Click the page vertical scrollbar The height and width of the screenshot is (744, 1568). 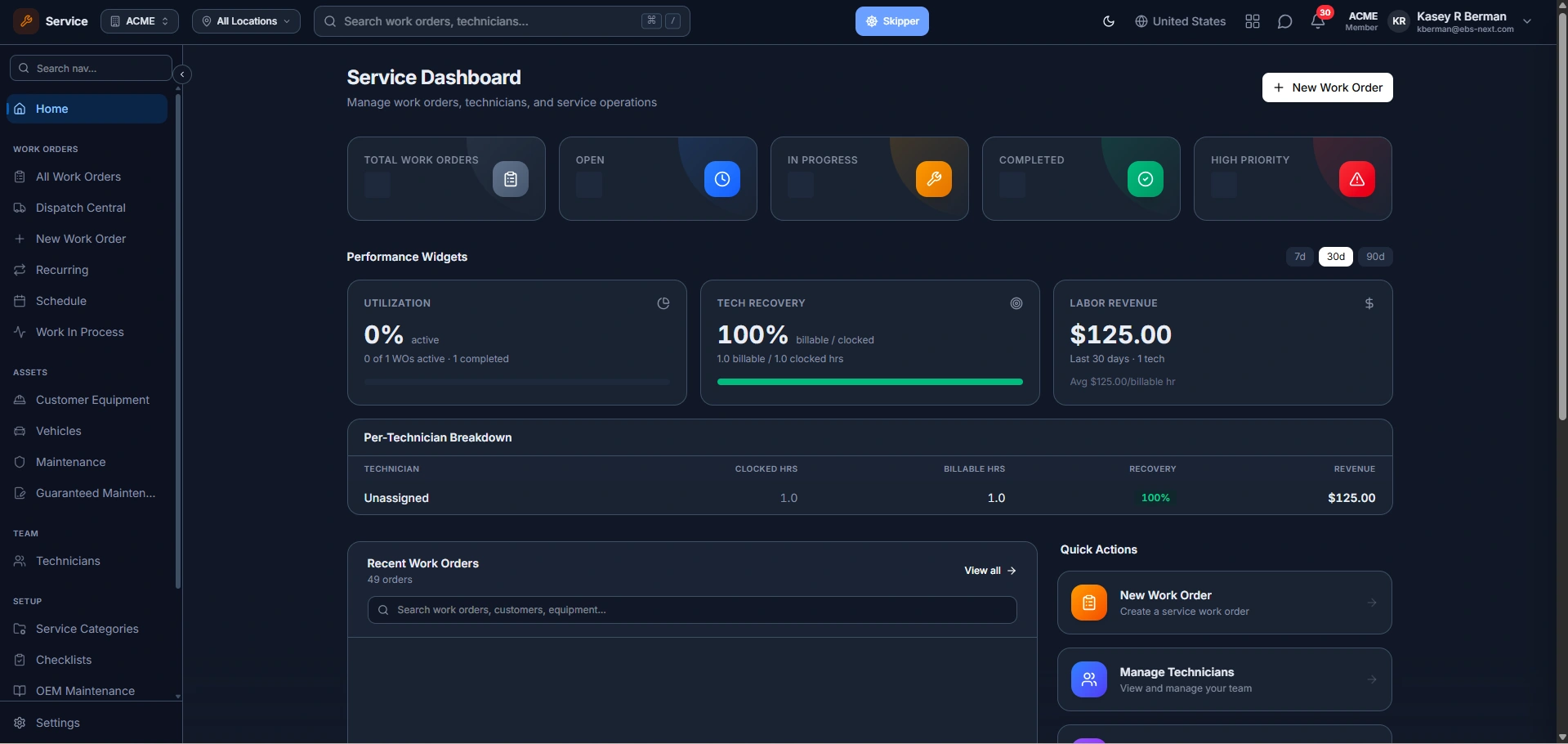[1562, 217]
